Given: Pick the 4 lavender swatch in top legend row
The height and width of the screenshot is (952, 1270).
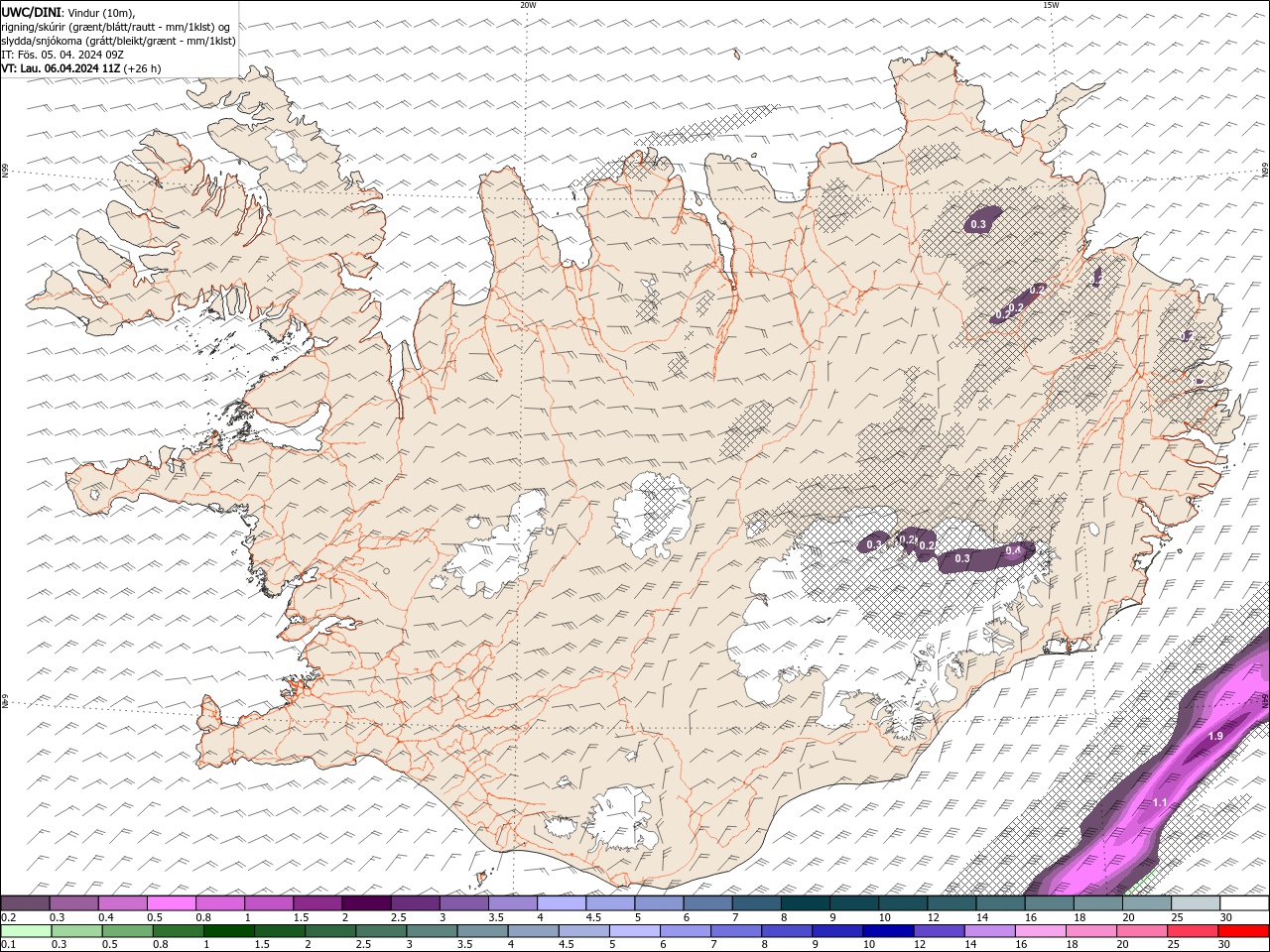Looking at the screenshot, I should click(562, 902).
